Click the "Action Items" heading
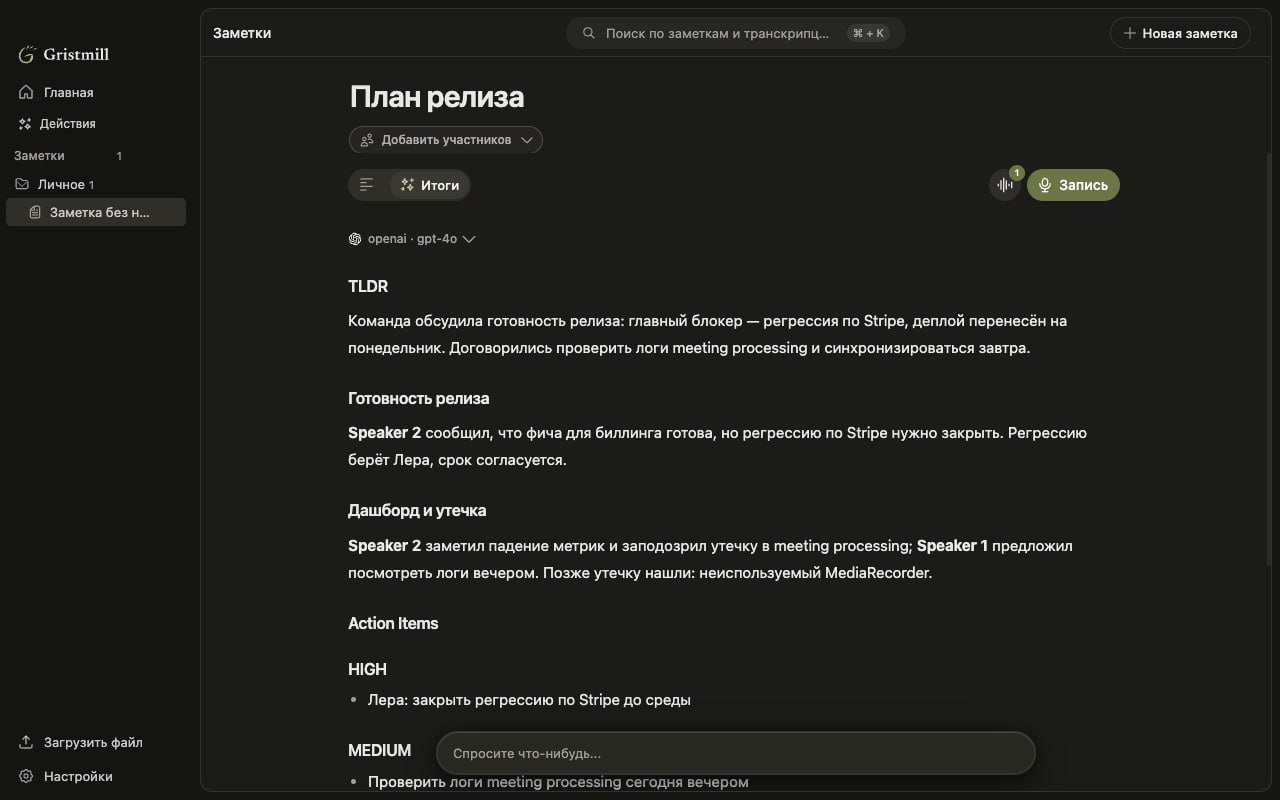Screen dimensions: 1280x800 point(393,623)
